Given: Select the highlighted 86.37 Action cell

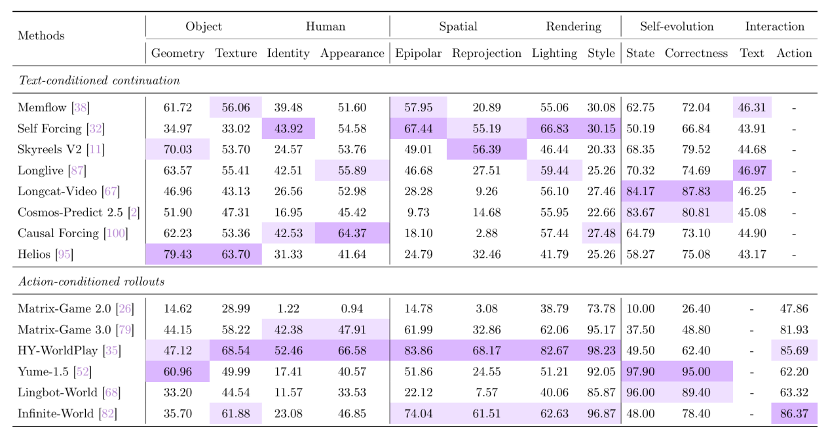Looking at the screenshot, I should [794, 414].
